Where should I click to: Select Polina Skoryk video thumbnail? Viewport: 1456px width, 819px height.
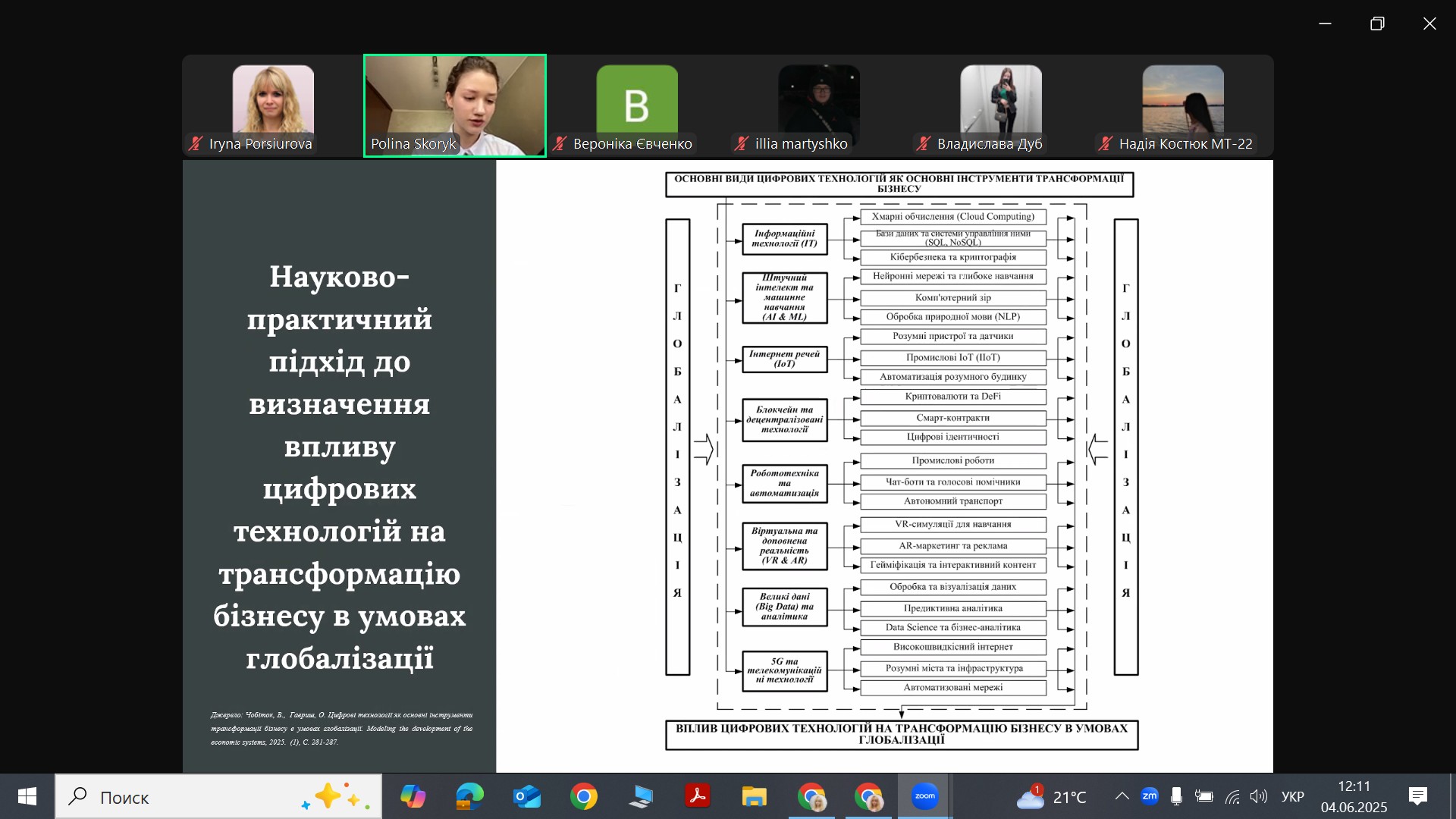[455, 105]
